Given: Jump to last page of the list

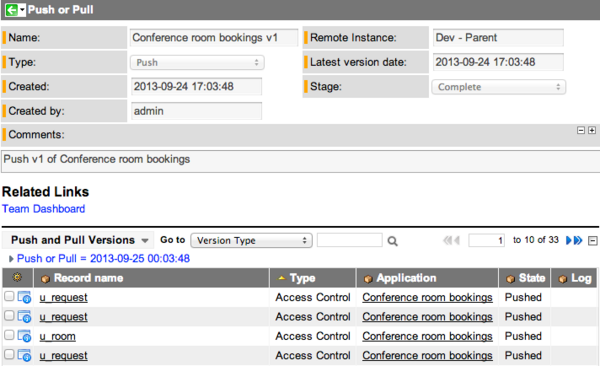Looking at the screenshot, I should coord(578,240).
